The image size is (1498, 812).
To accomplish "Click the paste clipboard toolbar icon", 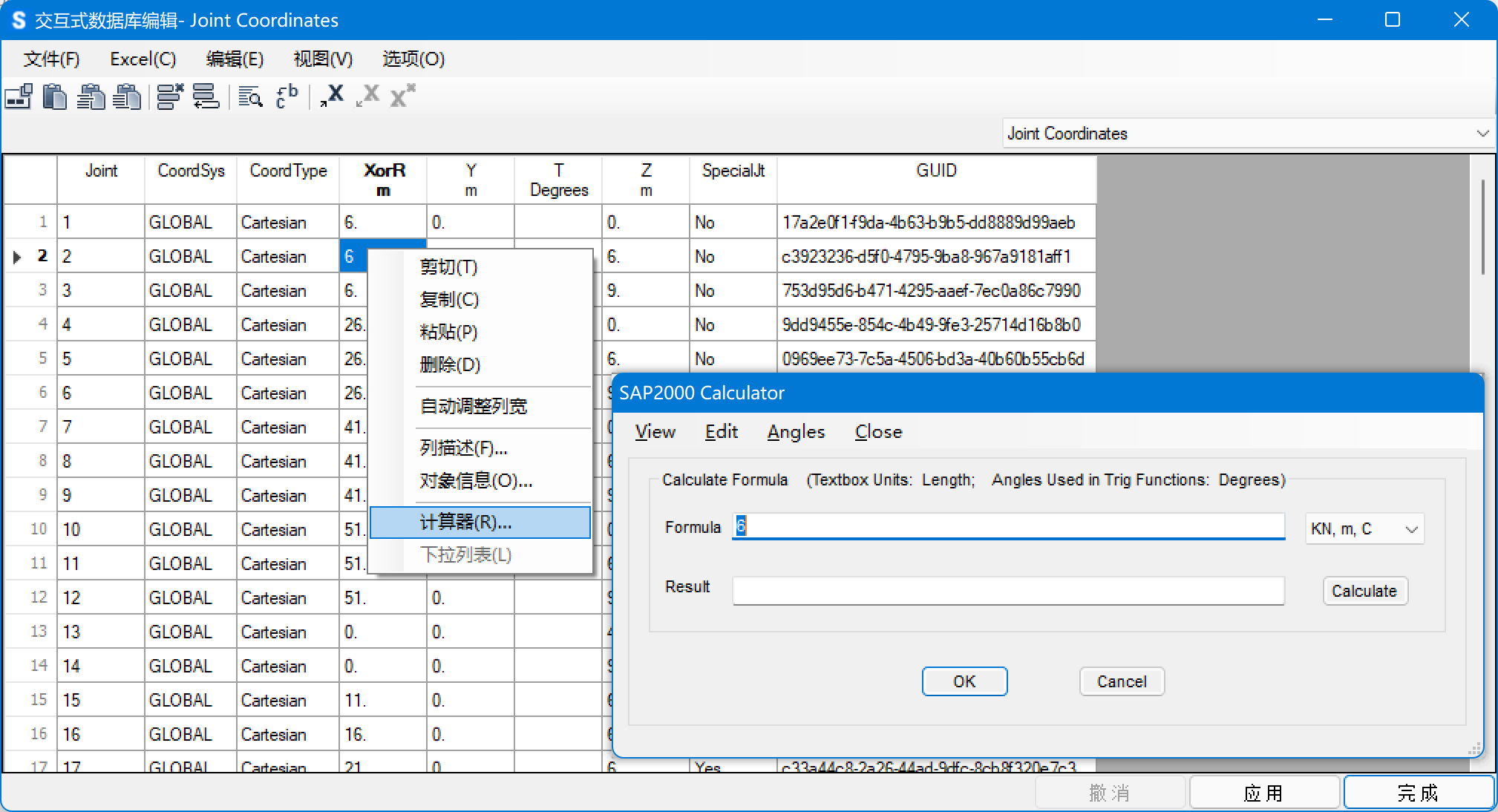I will point(55,97).
